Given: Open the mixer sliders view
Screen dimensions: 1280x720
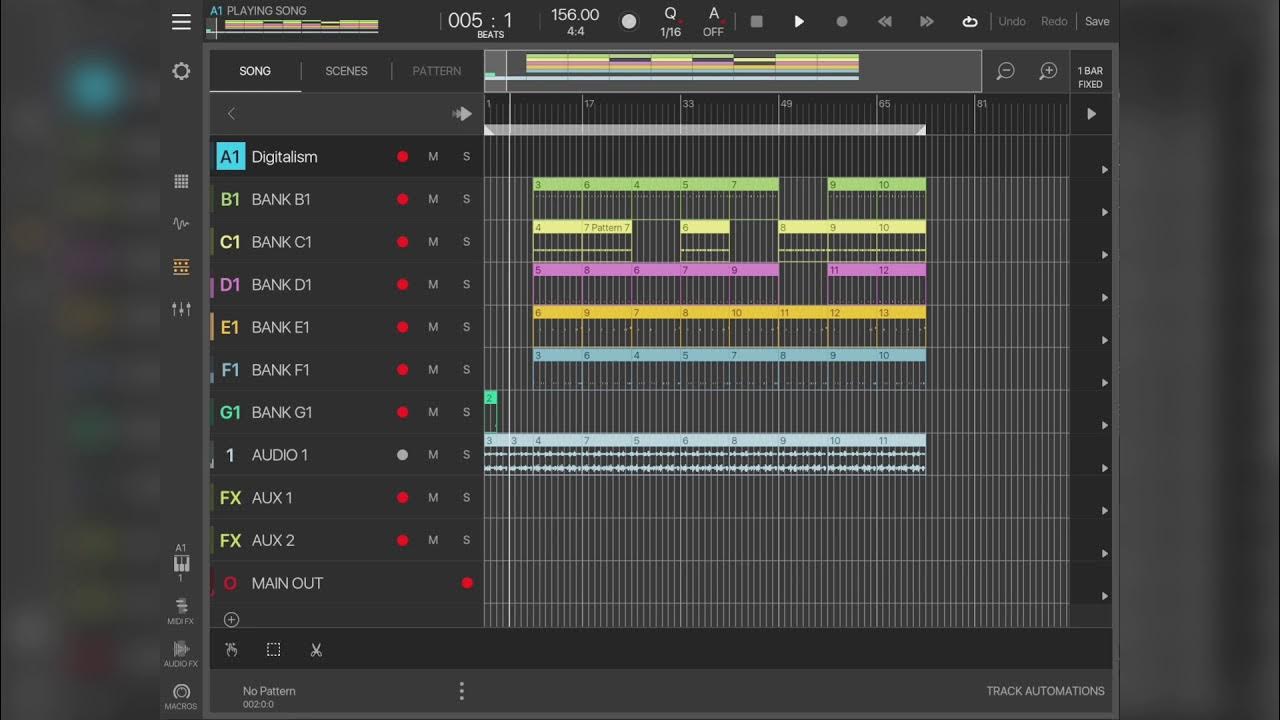Looking at the screenshot, I should tap(181, 309).
